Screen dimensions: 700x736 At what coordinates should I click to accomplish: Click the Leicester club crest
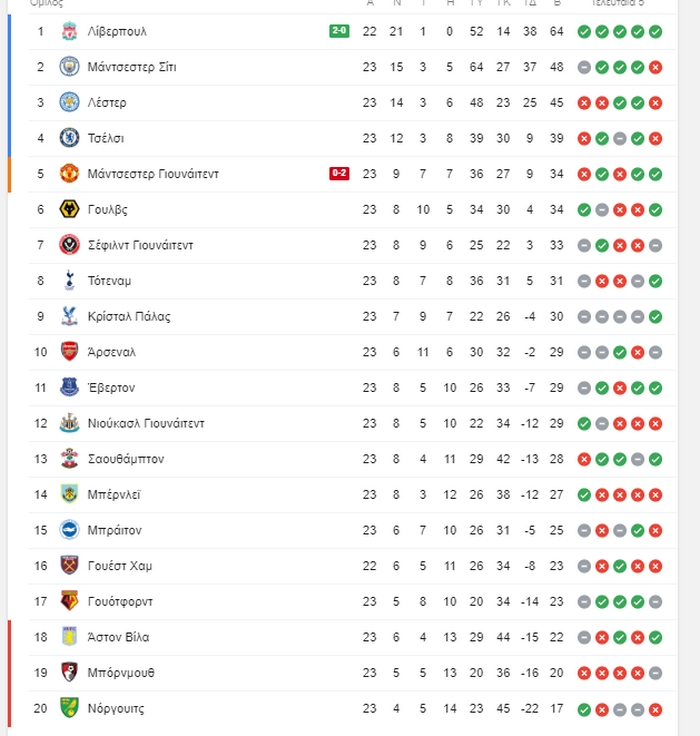coord(69,102)
